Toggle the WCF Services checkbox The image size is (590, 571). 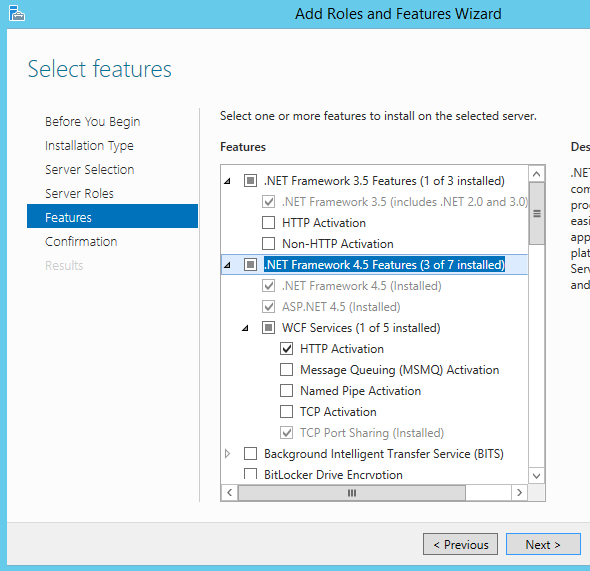click(x=268, y=328)
